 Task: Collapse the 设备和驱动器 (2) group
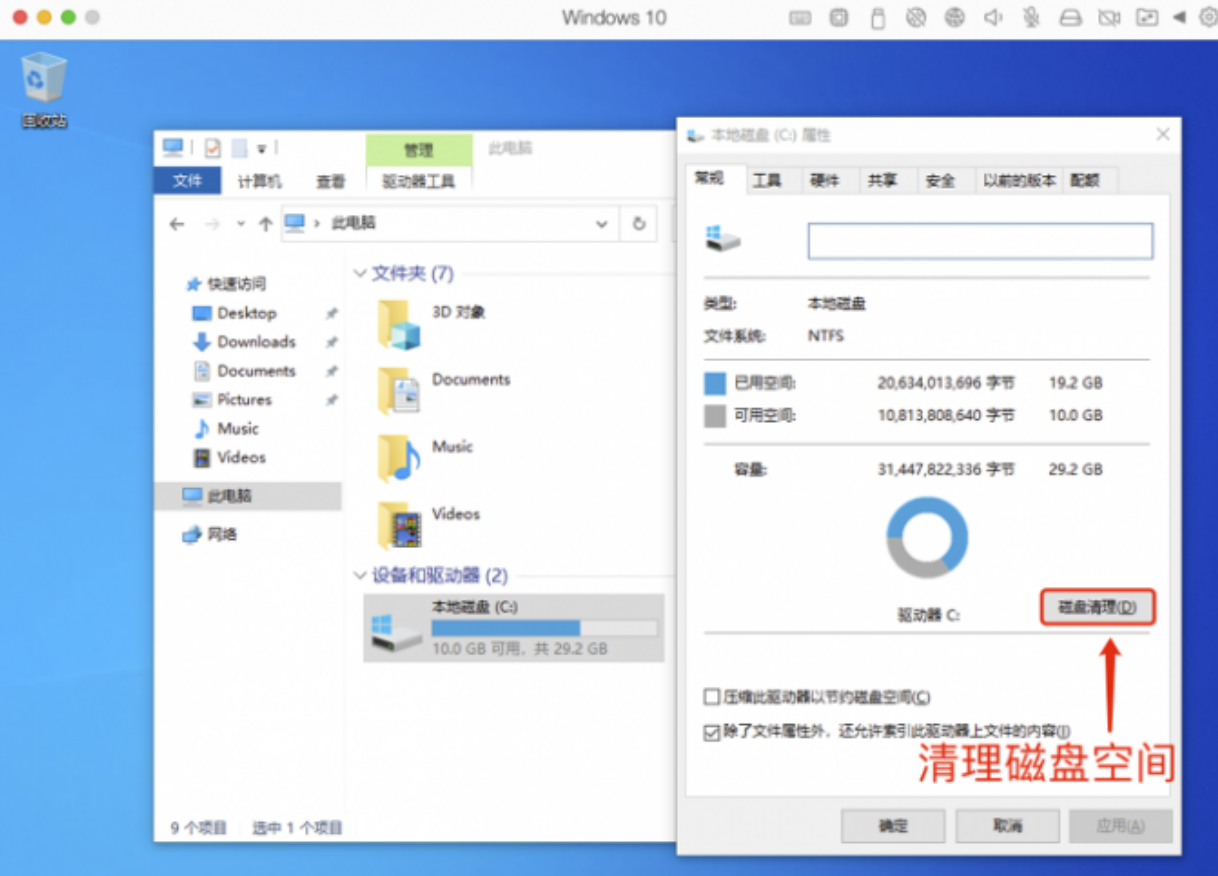pos(361,576)
